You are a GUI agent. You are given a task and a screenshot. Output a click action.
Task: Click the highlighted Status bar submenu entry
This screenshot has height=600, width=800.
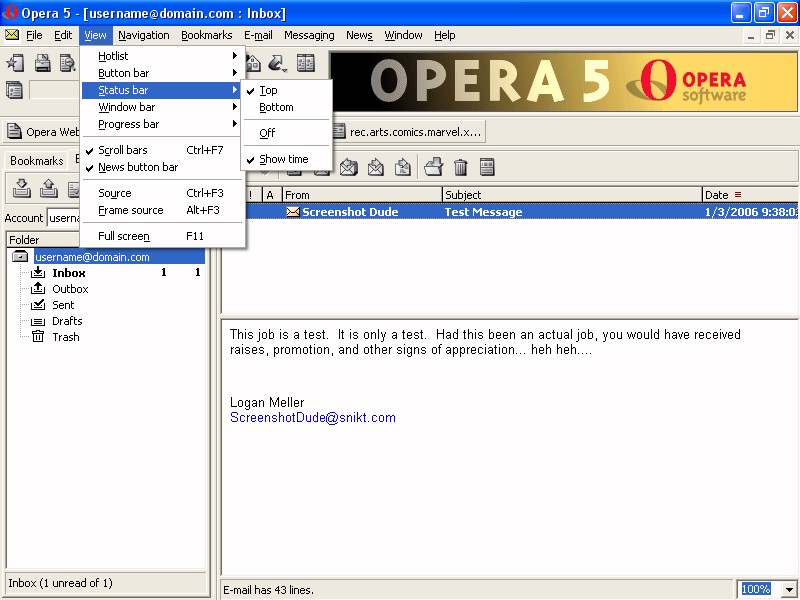(161, 90)
